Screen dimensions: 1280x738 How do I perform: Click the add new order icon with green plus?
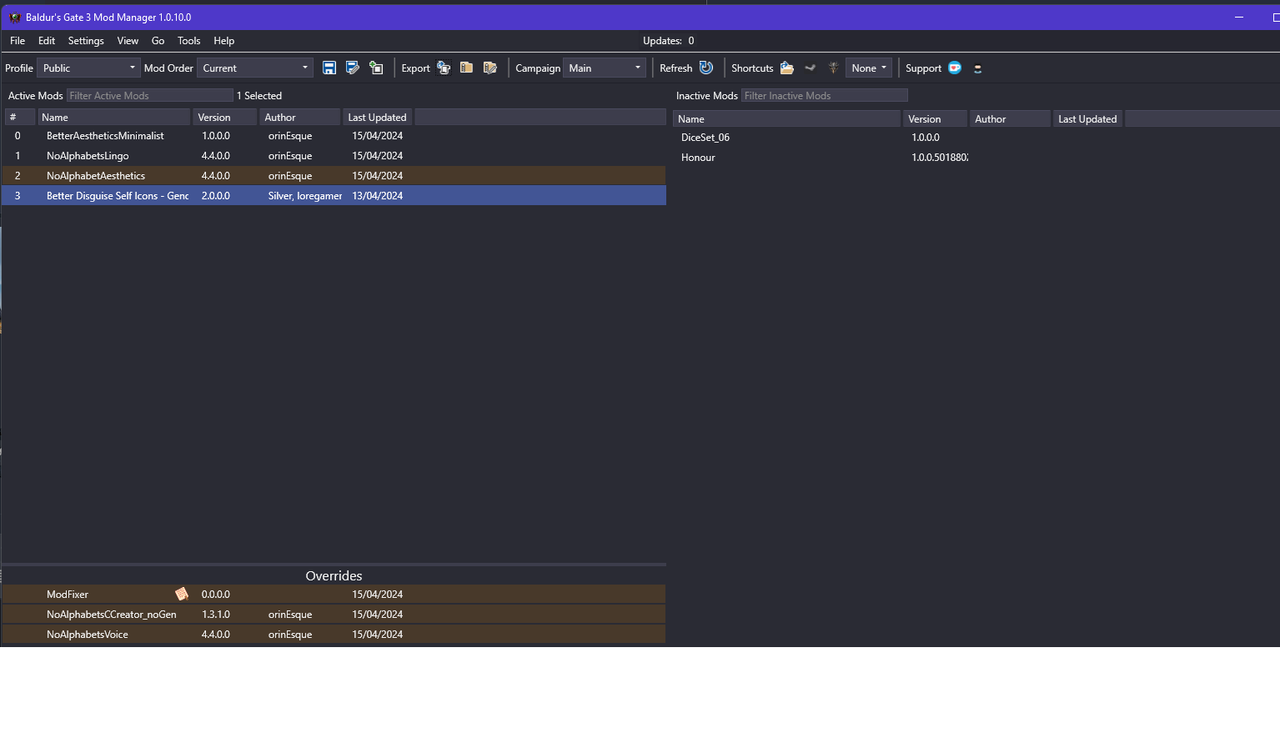376,68
